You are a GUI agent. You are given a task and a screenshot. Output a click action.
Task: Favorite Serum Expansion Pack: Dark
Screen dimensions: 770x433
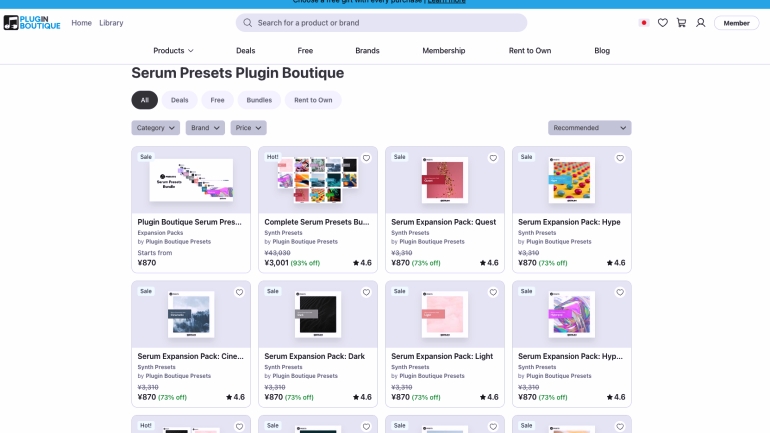tap(366, 292)
